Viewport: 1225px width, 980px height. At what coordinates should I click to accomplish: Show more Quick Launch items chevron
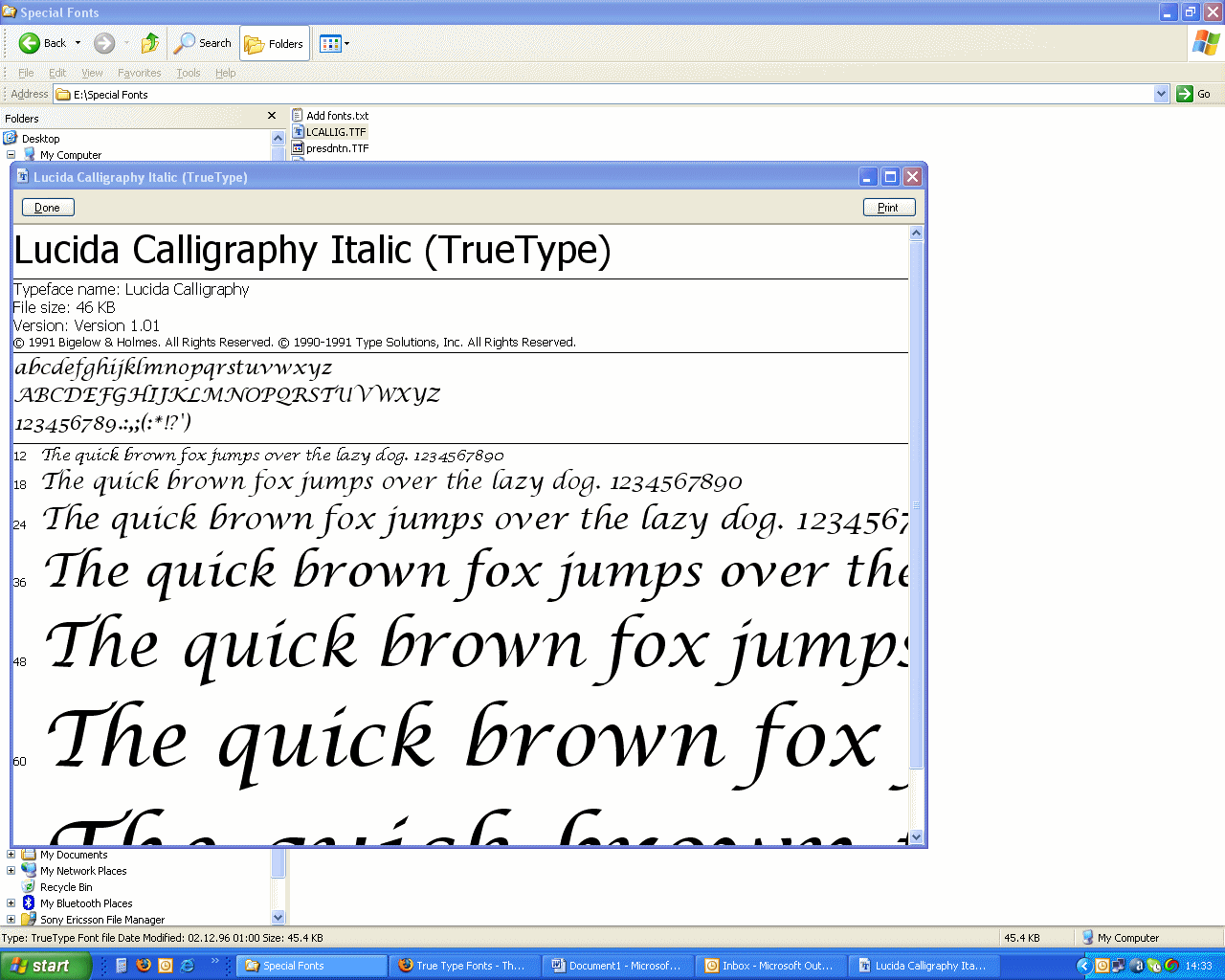(214, 961)
